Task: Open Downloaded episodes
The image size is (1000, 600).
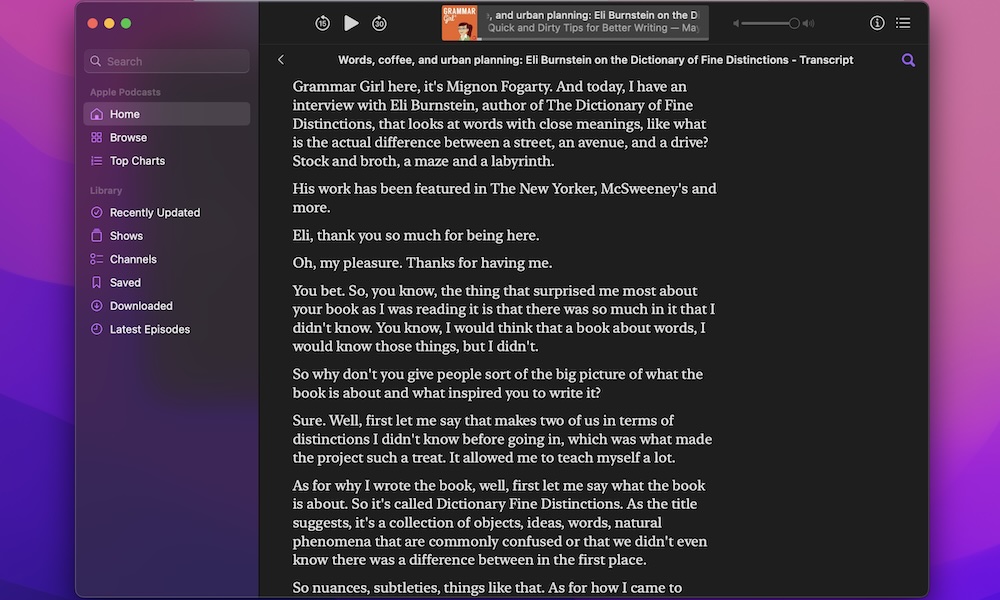Action: click(166, 306)
